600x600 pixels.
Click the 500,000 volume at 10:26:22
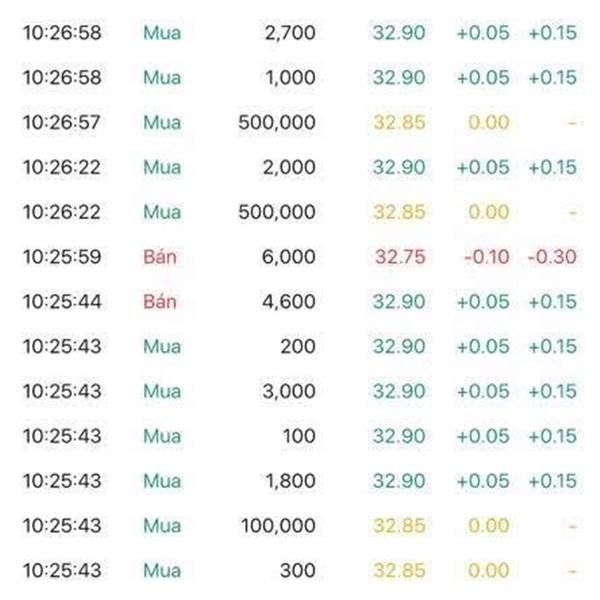277,212
